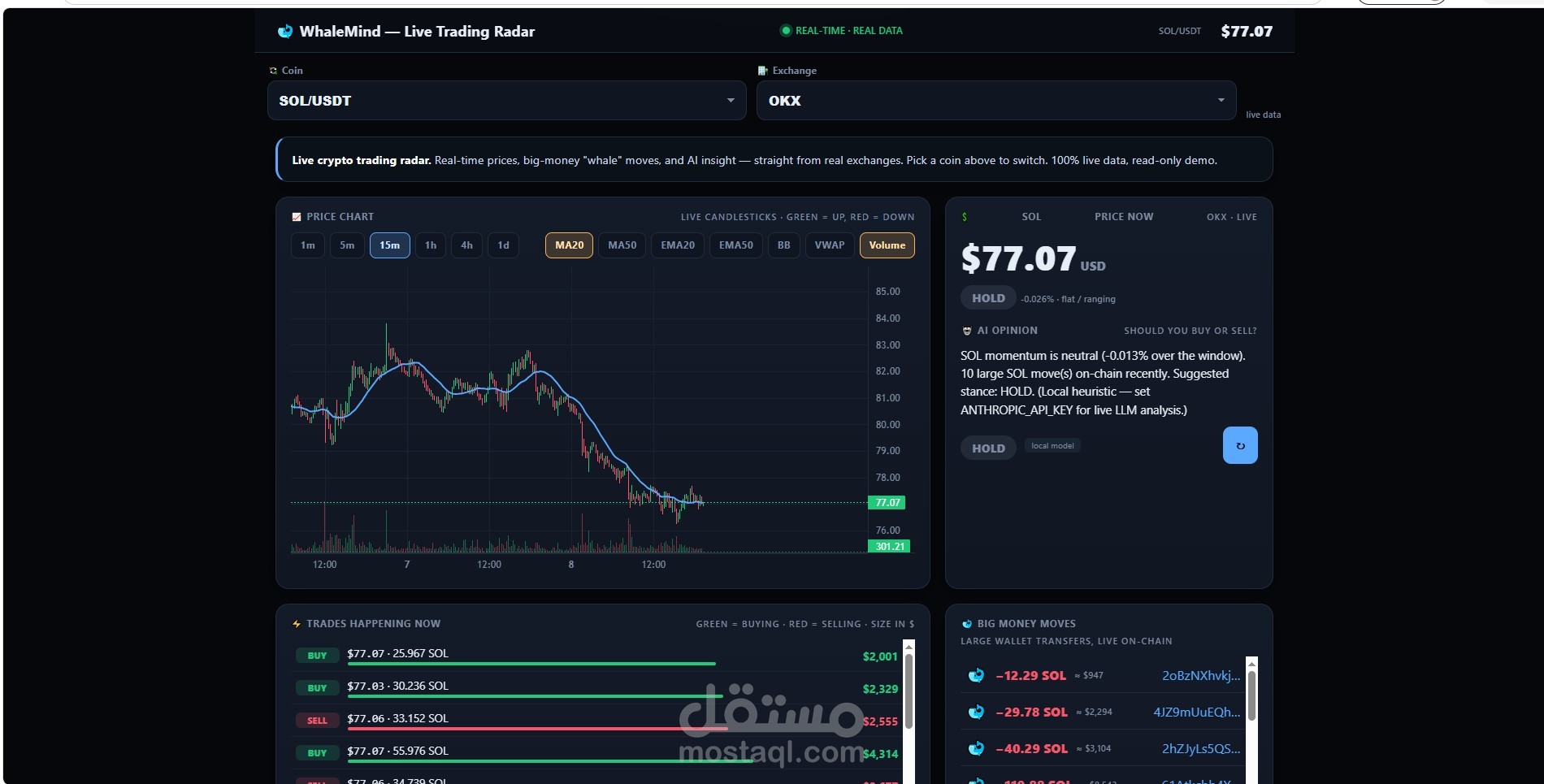Click the −12.29 SOL transfer amount
The image size is (1544, 784).
click(1030, 676)
